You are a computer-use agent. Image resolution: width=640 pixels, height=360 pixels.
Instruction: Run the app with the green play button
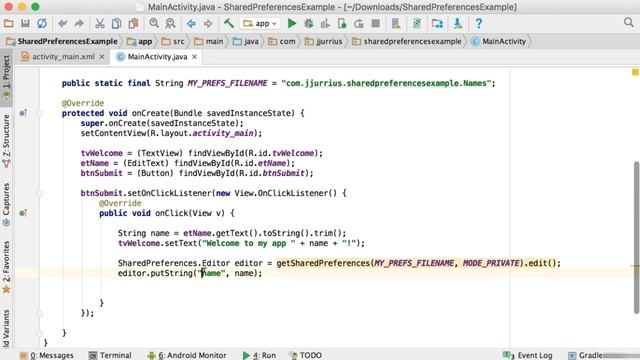point(292,23)
